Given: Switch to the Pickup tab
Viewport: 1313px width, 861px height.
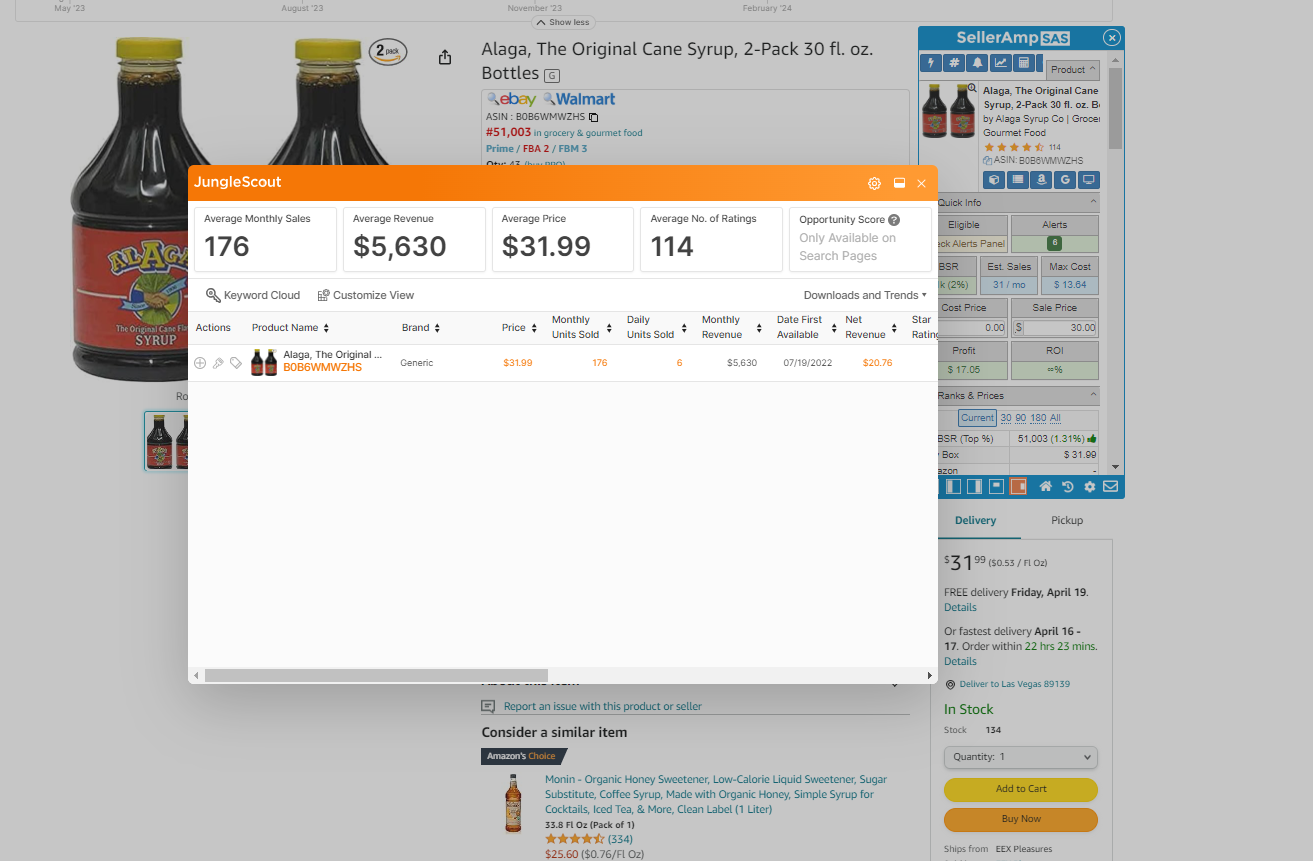Looking at the screenshot, I should pos(1067,520).
